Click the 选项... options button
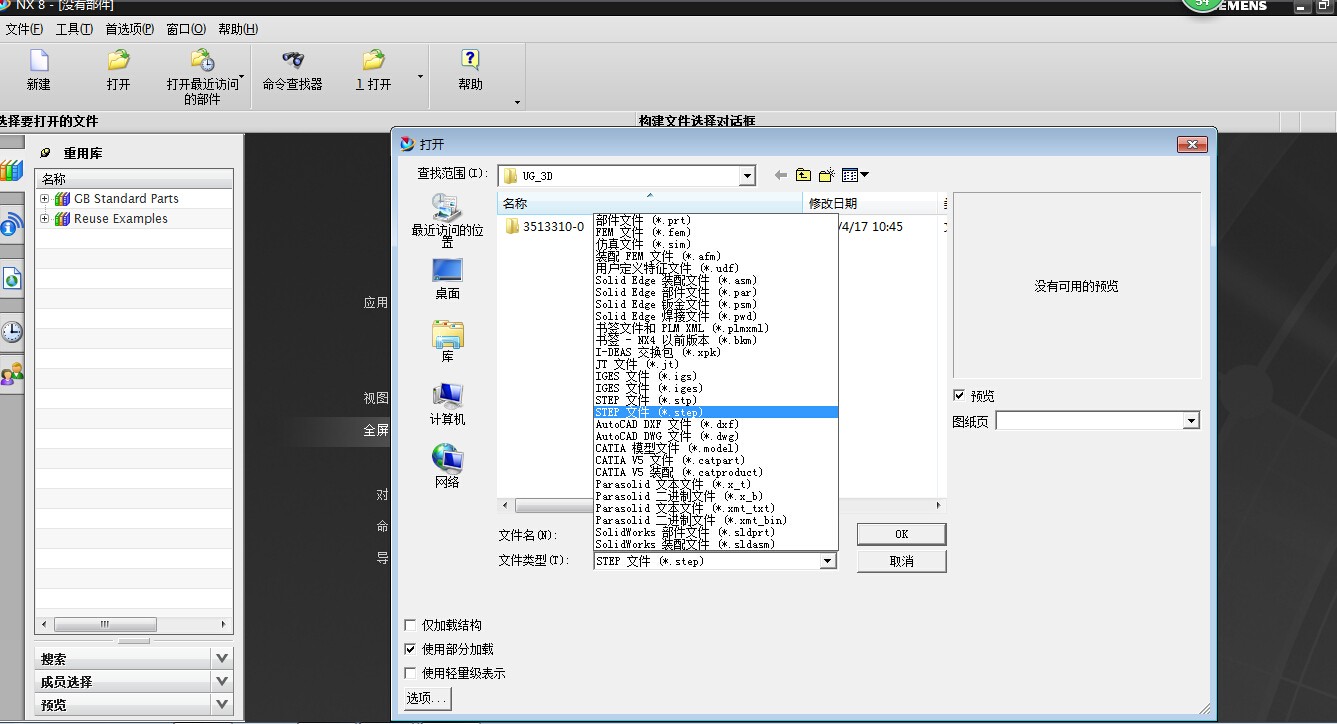The image size is (1337, 724). pyautogui.click(x=427, y=698)
